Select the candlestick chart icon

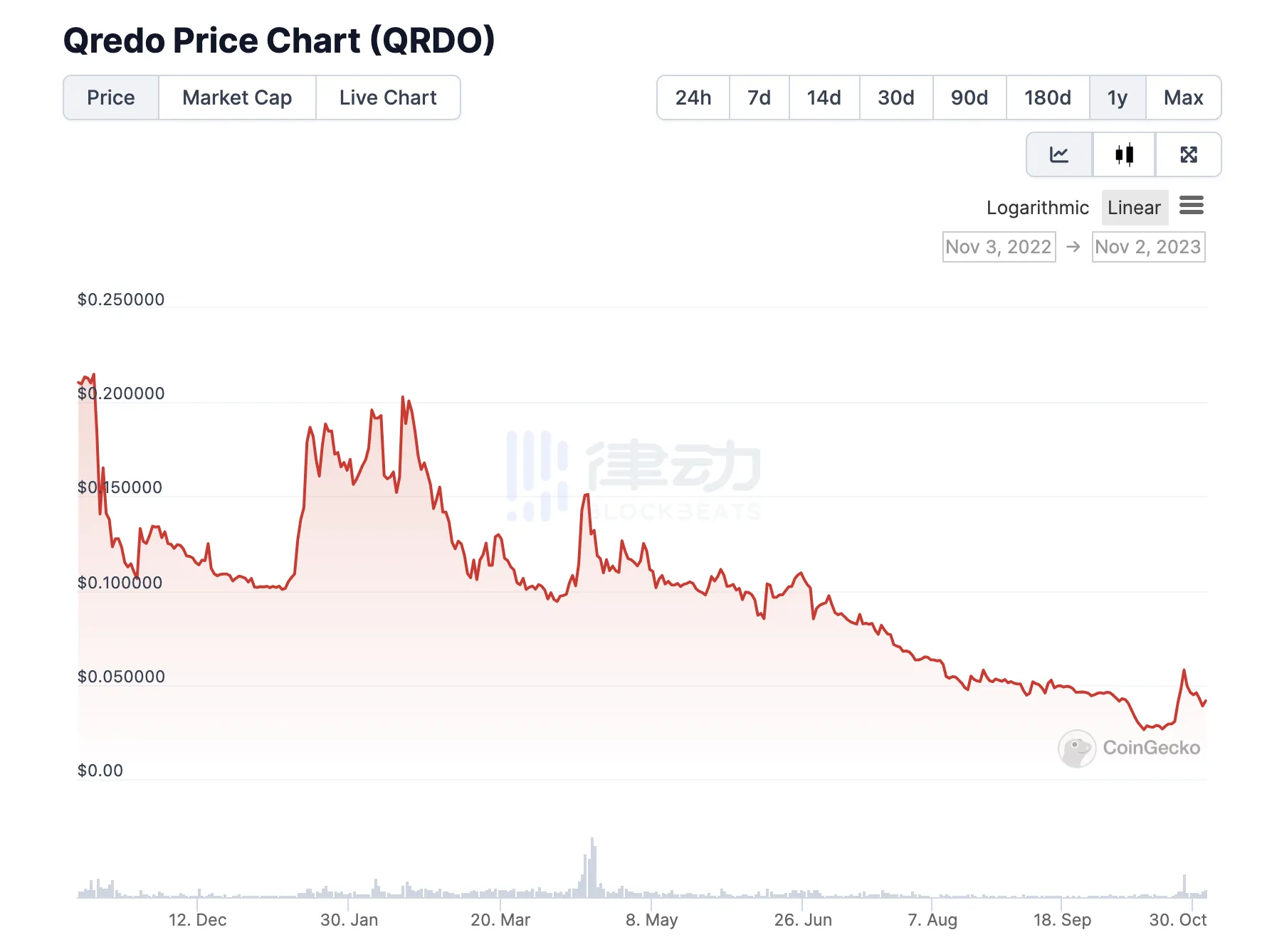(x=1124, y=154)
